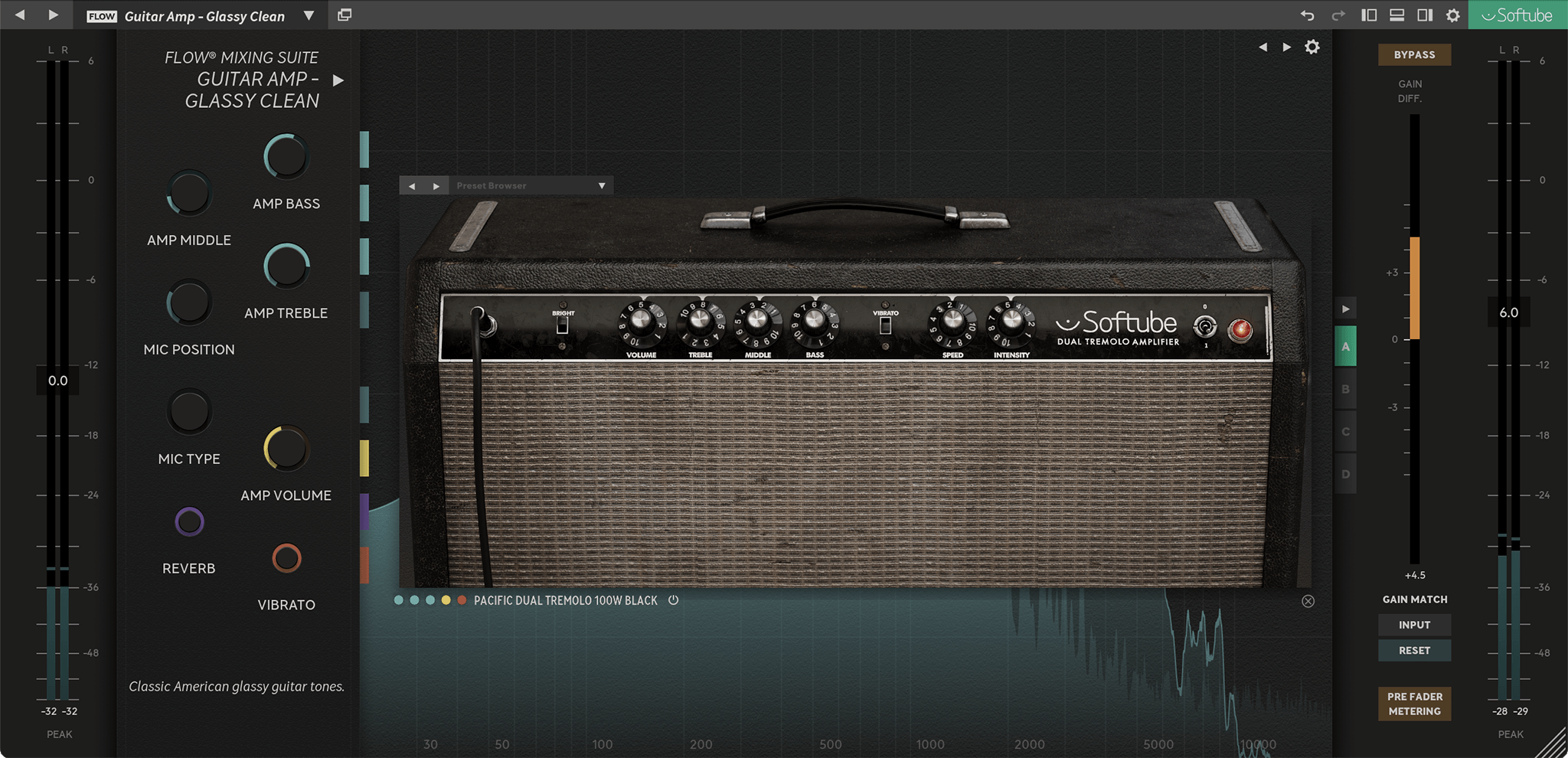Image resolution: width=1568 pixels, height=758 pixels.
Task: Click the left-panel VIBRATO knob
Action: (286, 558)
